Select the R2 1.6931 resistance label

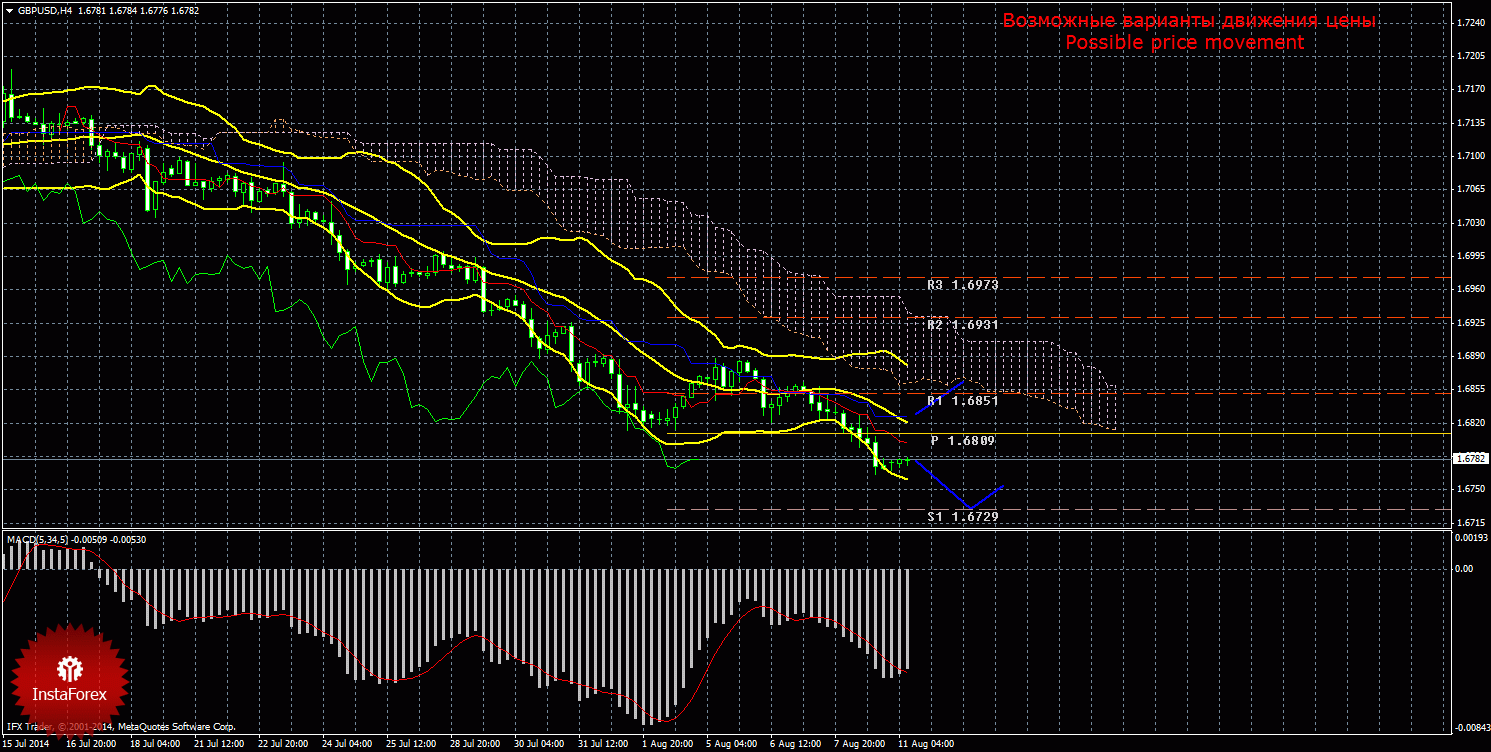click(962, 325)
